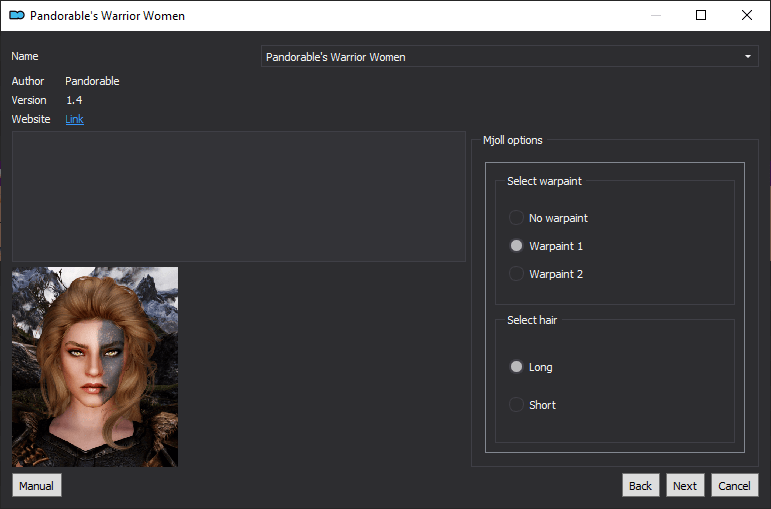Maximize the installer window
Viewport: 771px width, 509px height.
(701, 15)
